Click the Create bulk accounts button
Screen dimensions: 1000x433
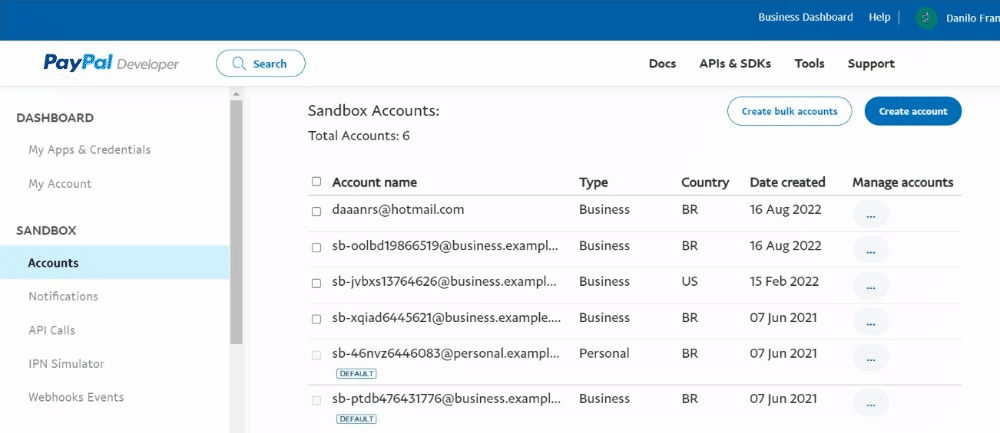click(789, 111)
